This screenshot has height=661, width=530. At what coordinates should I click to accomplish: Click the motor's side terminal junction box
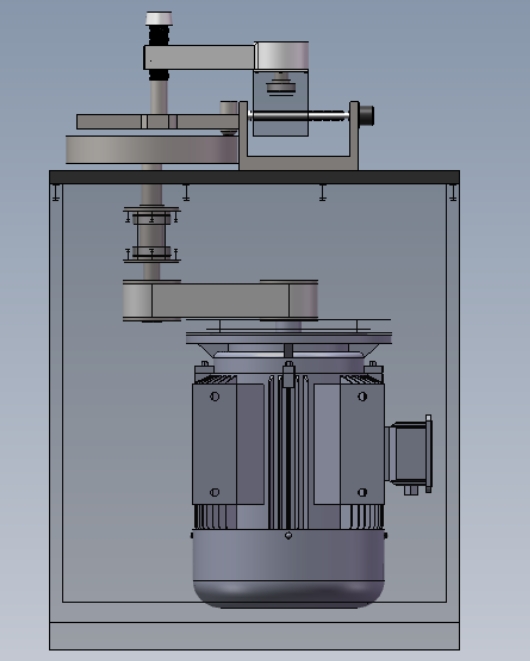tap(409, 453)
